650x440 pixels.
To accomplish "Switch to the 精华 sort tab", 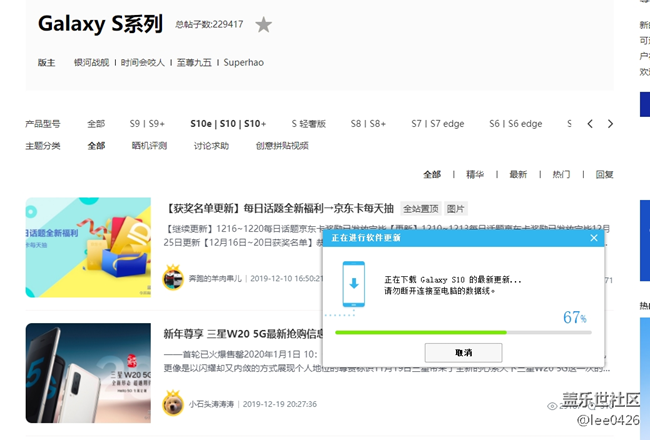I will pyautogui.click(x=475, y=174).
